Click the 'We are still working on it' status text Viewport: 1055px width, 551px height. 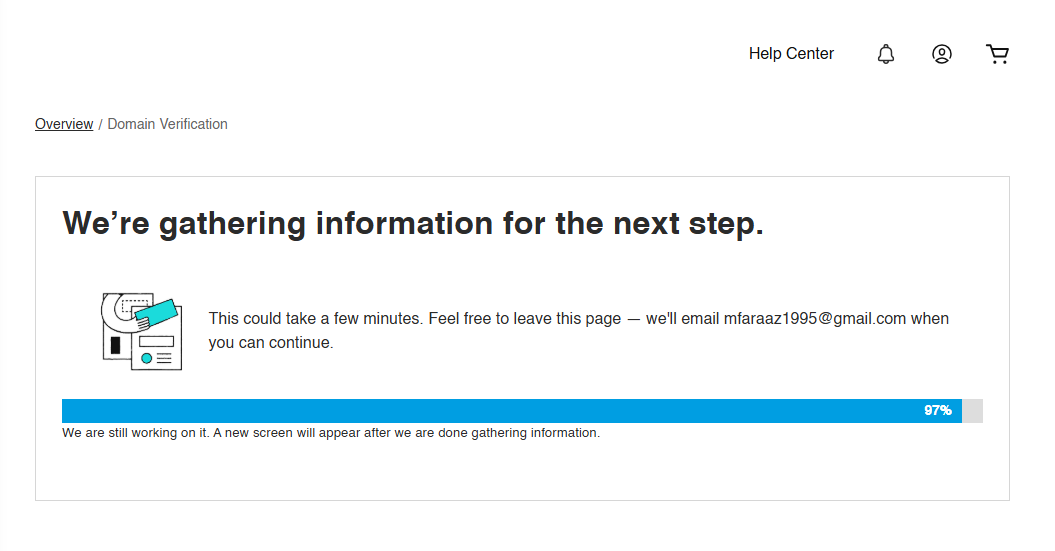(136, 433)
